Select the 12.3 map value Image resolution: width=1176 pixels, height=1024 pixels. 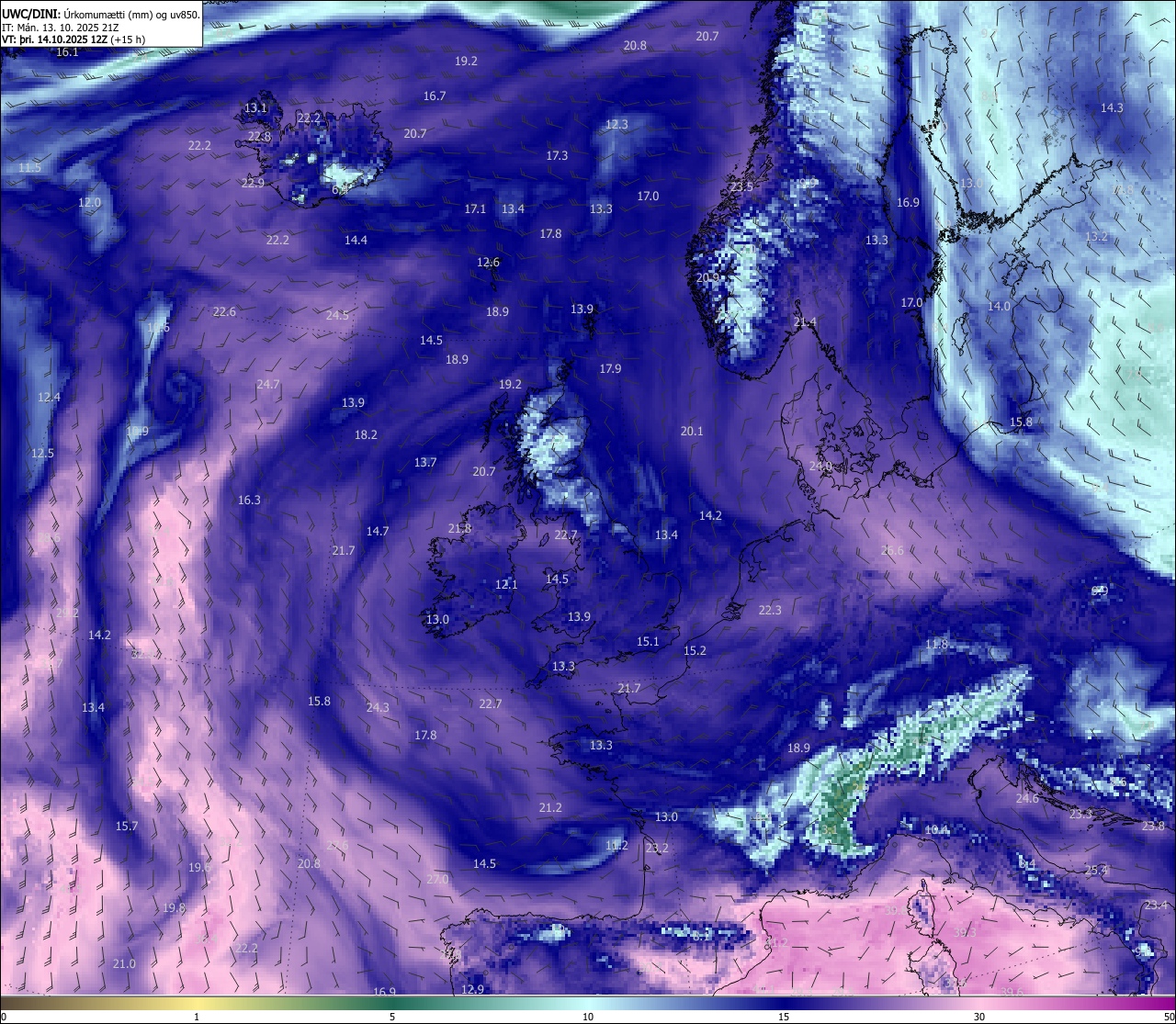click(616, 125)
